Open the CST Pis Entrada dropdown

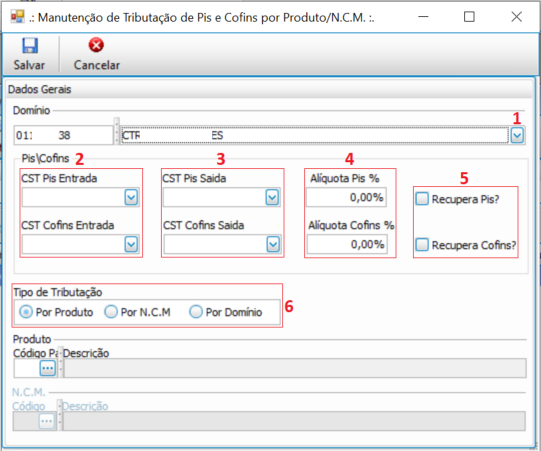(131, 198)
